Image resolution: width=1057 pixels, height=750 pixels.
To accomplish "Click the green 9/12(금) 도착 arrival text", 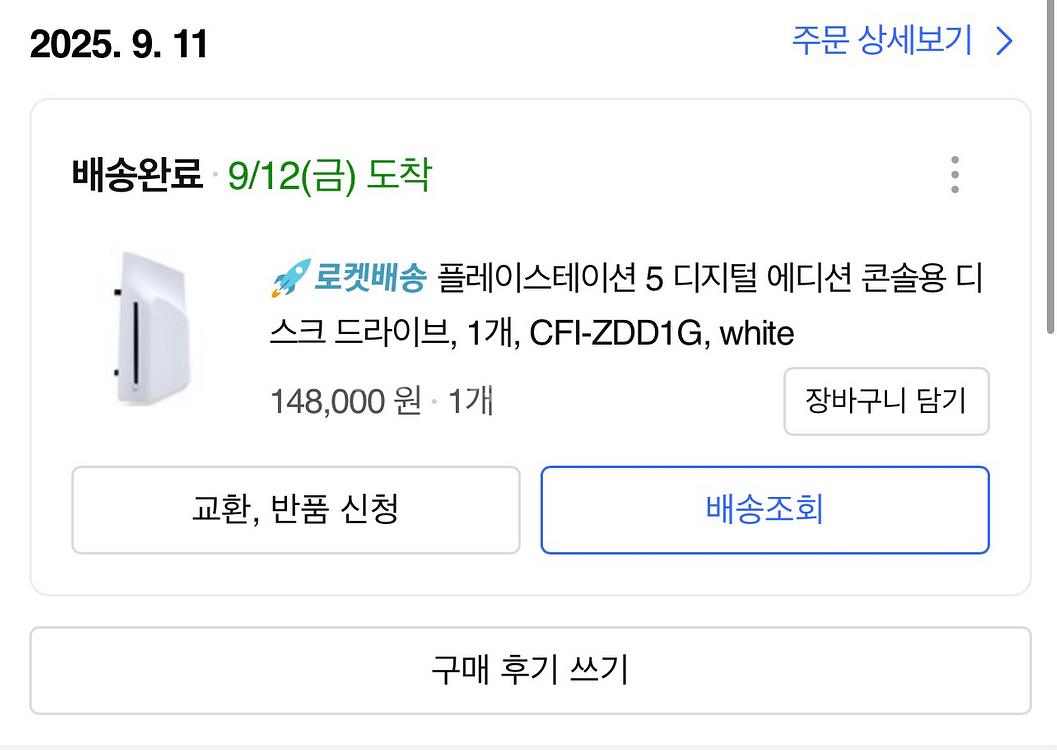I will [330, 175].
